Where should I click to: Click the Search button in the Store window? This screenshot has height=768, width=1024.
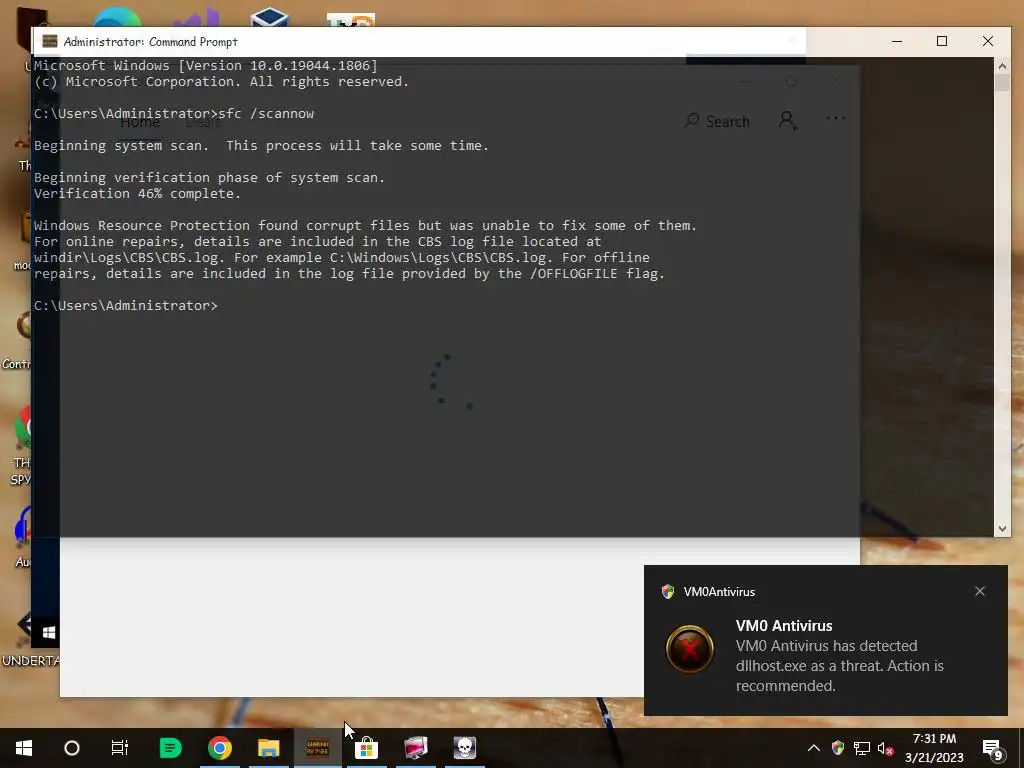pos(717,121)
